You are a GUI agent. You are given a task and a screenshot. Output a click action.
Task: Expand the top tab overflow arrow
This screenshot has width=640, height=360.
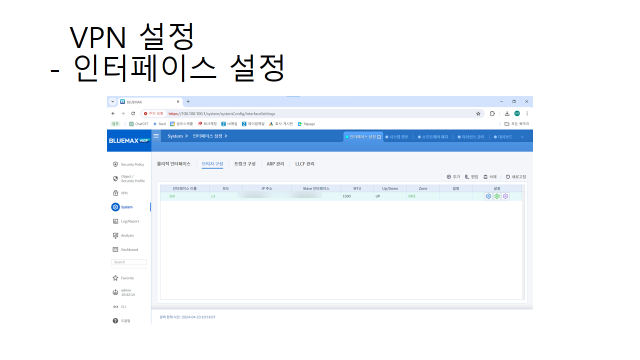(522, 137)
